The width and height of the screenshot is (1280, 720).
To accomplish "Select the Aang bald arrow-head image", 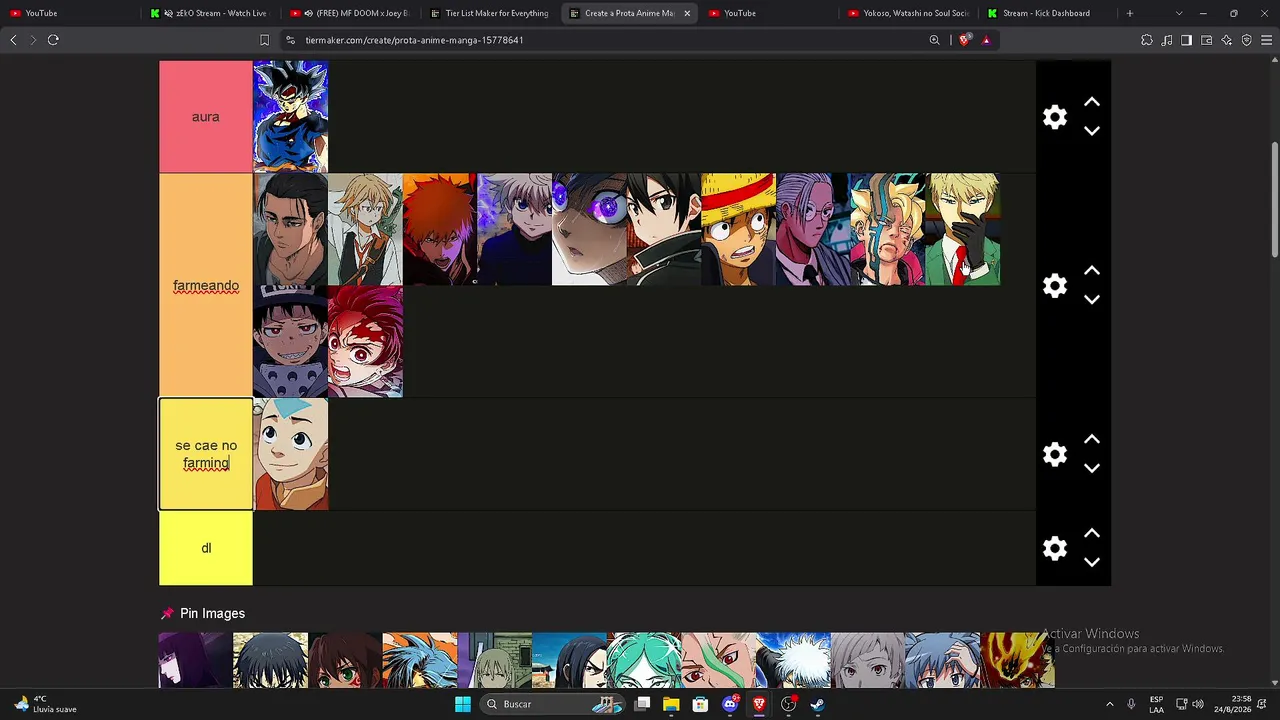I will tap(290, 454).
